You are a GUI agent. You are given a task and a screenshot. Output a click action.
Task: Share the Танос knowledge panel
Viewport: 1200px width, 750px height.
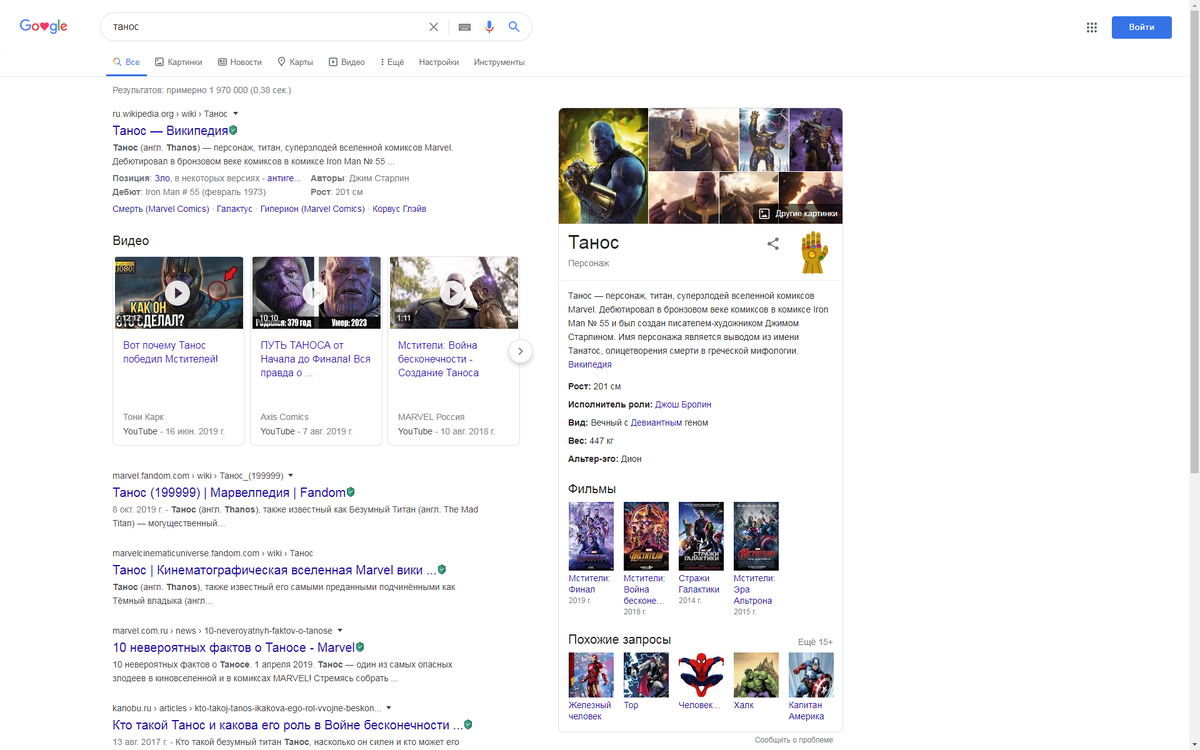coord(773,243)
